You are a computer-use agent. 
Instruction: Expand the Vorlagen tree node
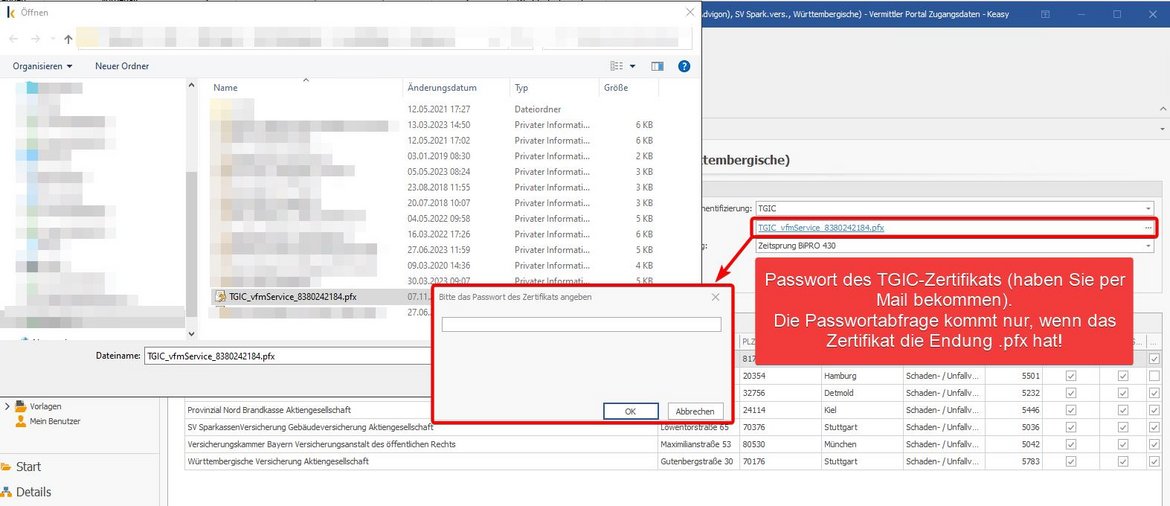(x=7, y=406)
